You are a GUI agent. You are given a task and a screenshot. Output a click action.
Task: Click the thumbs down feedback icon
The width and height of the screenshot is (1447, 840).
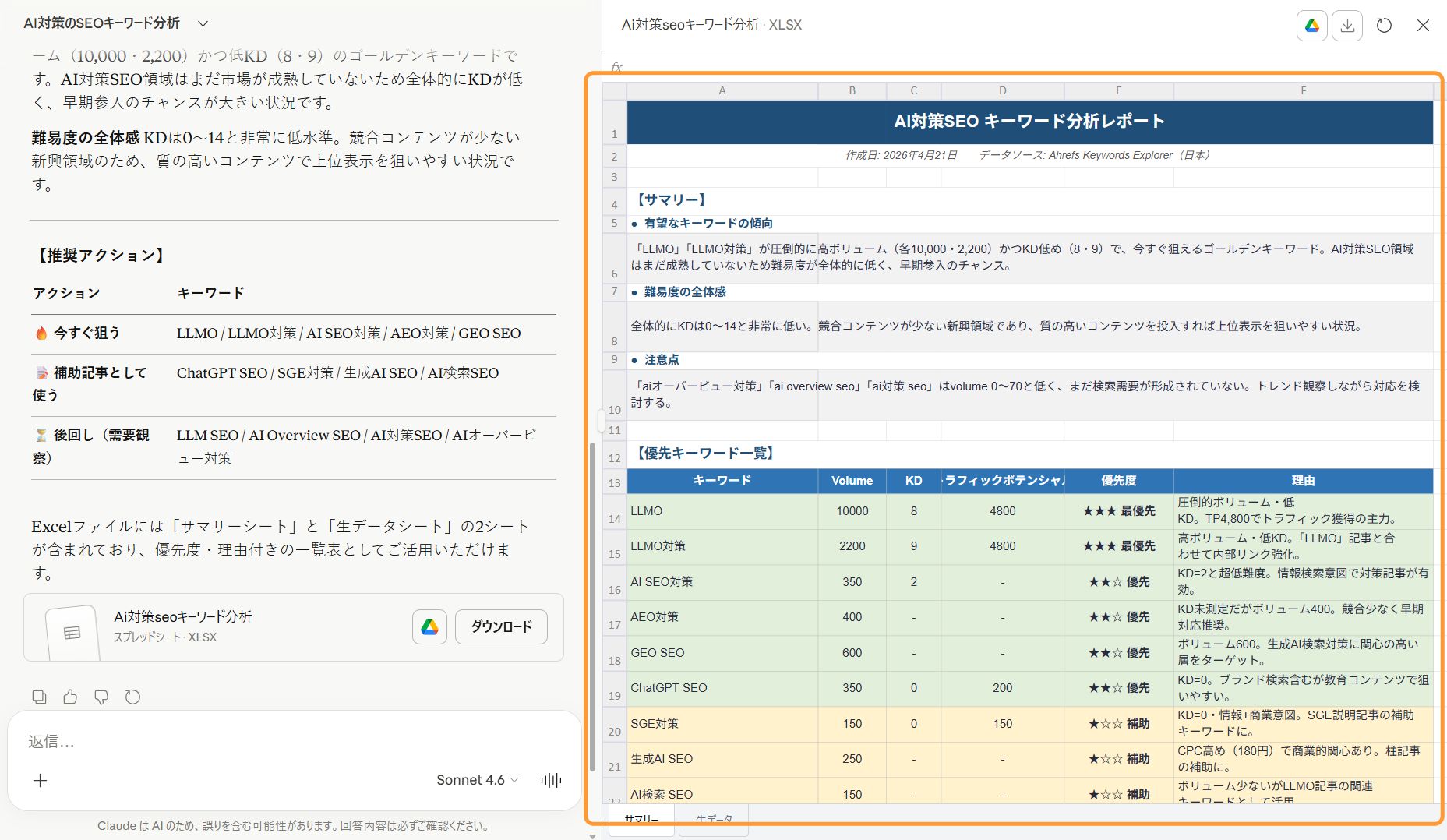click(x=101, y=697)
